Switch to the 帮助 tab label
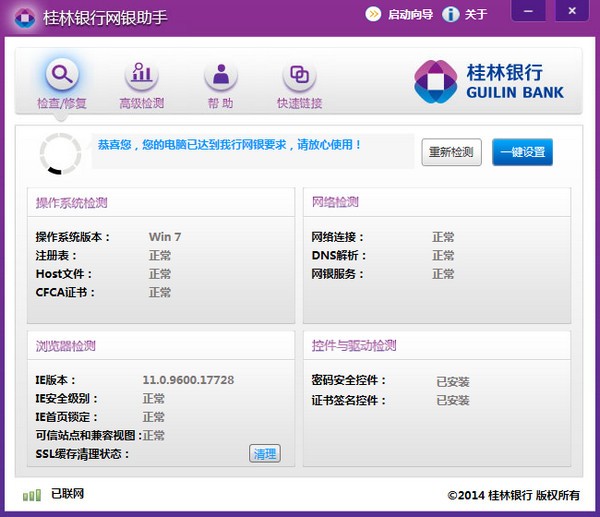 pyautogui.click(x=220, y=103)
